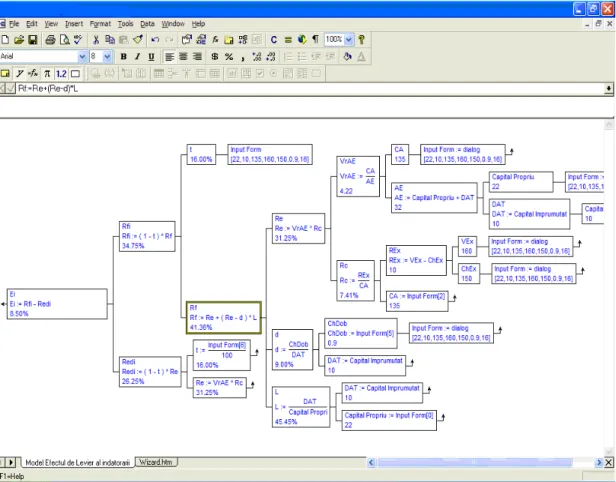Viewport: 616px width, 482px height.
Task: Expand the formula bar dropdown arrow
Action: (x=608, y=89)
